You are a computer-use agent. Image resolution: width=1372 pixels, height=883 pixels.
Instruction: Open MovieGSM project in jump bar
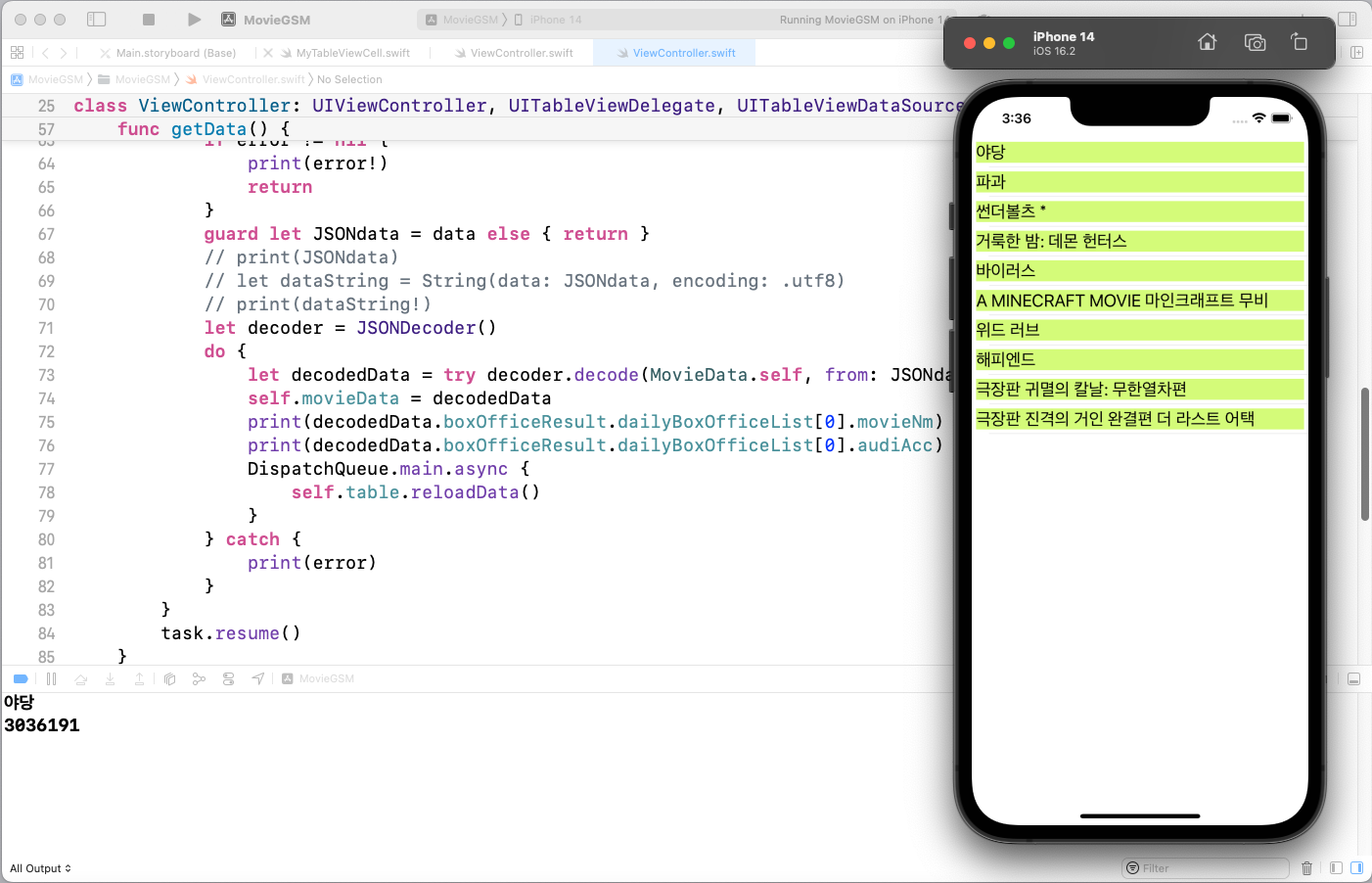pos(47,79)
